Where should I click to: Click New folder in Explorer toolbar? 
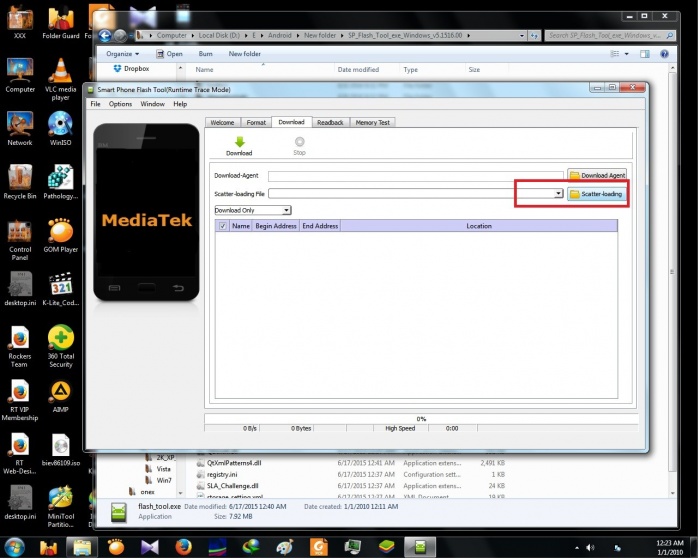pyautogui.click(x=245, y=54)
